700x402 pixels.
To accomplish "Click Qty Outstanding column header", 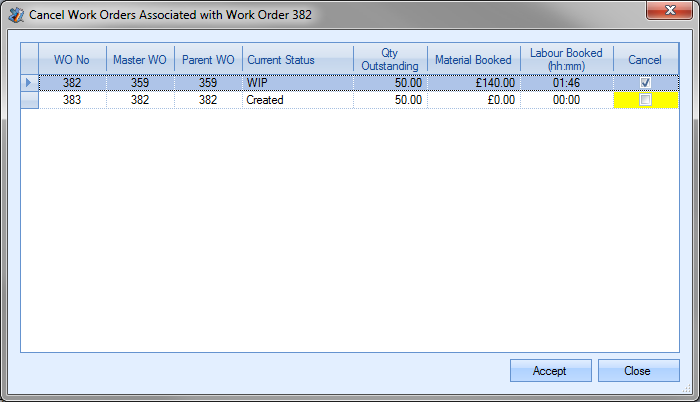I will pos(390,59).
